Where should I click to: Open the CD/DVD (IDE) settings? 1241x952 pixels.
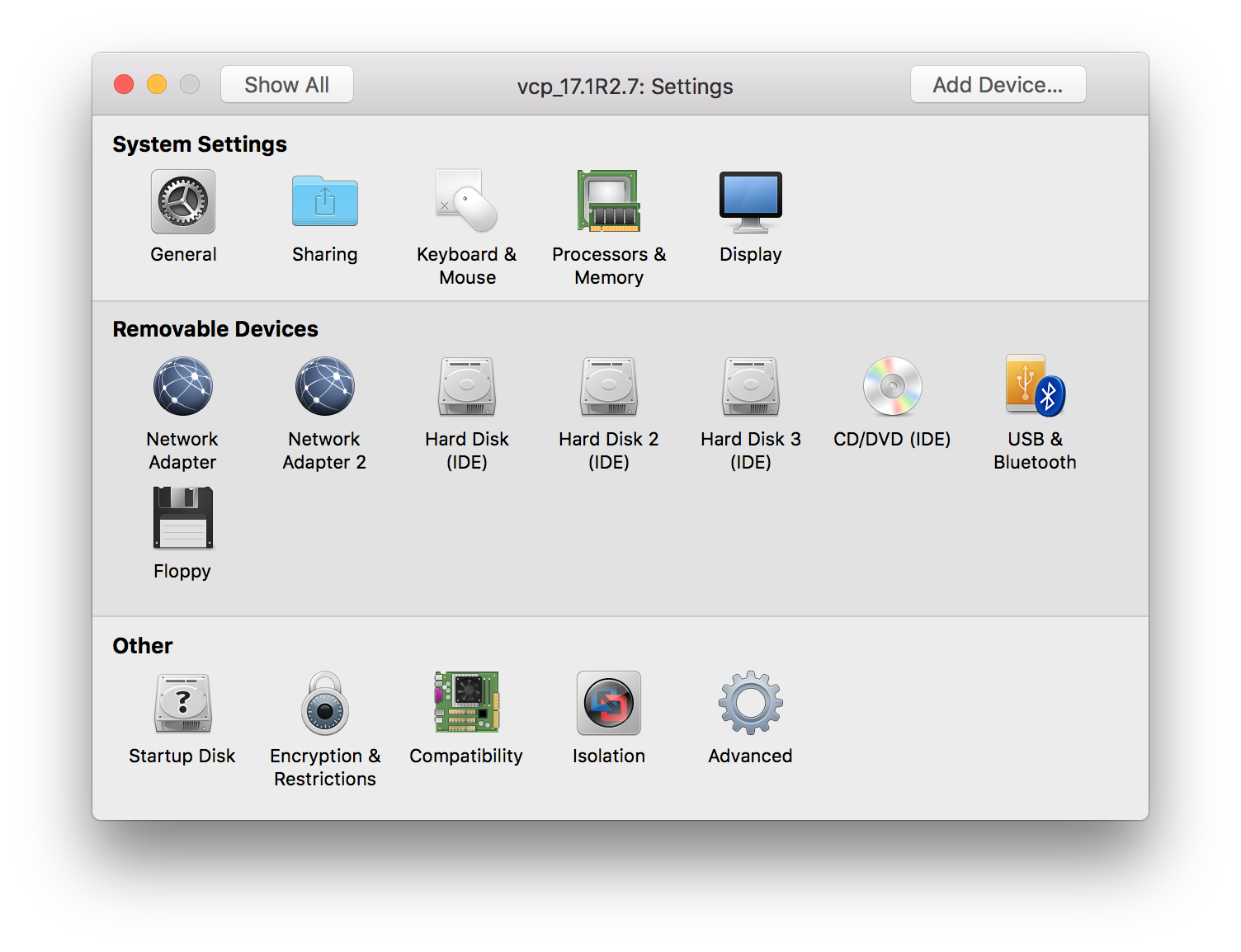tap(892, 386)
